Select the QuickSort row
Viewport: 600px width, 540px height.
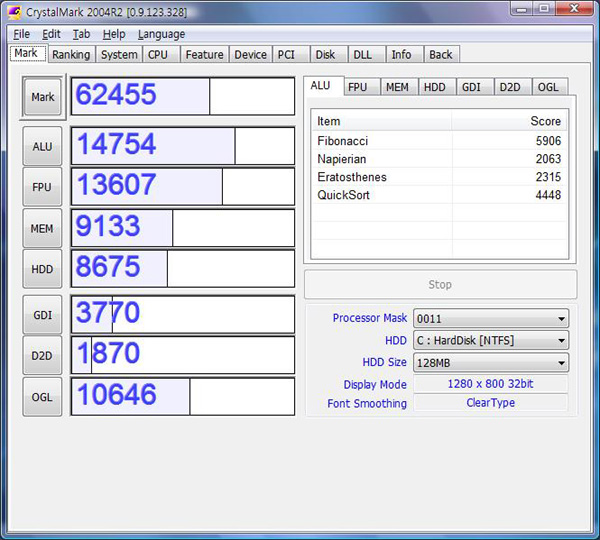[439, 195]
